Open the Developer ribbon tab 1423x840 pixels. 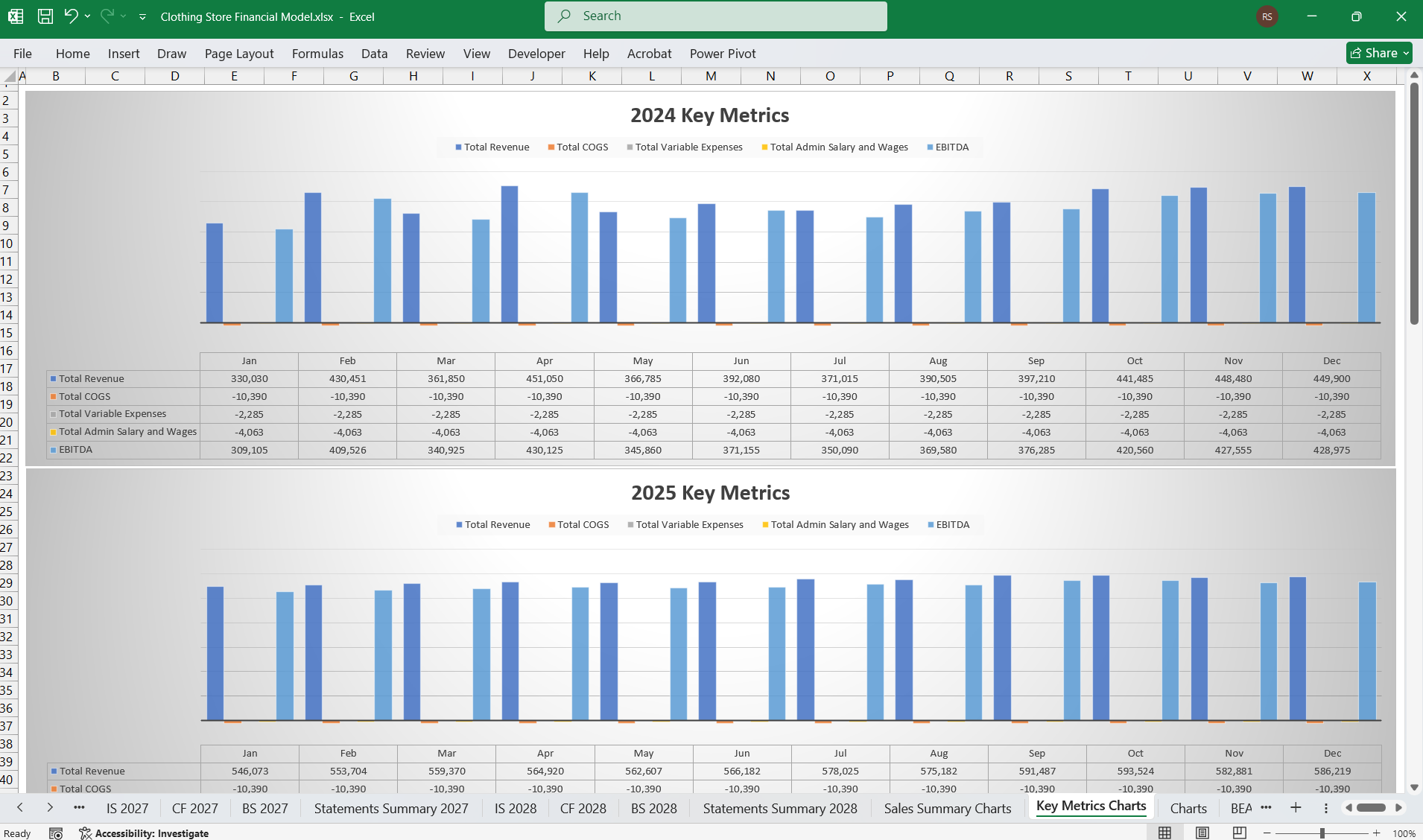click(536, 54)
